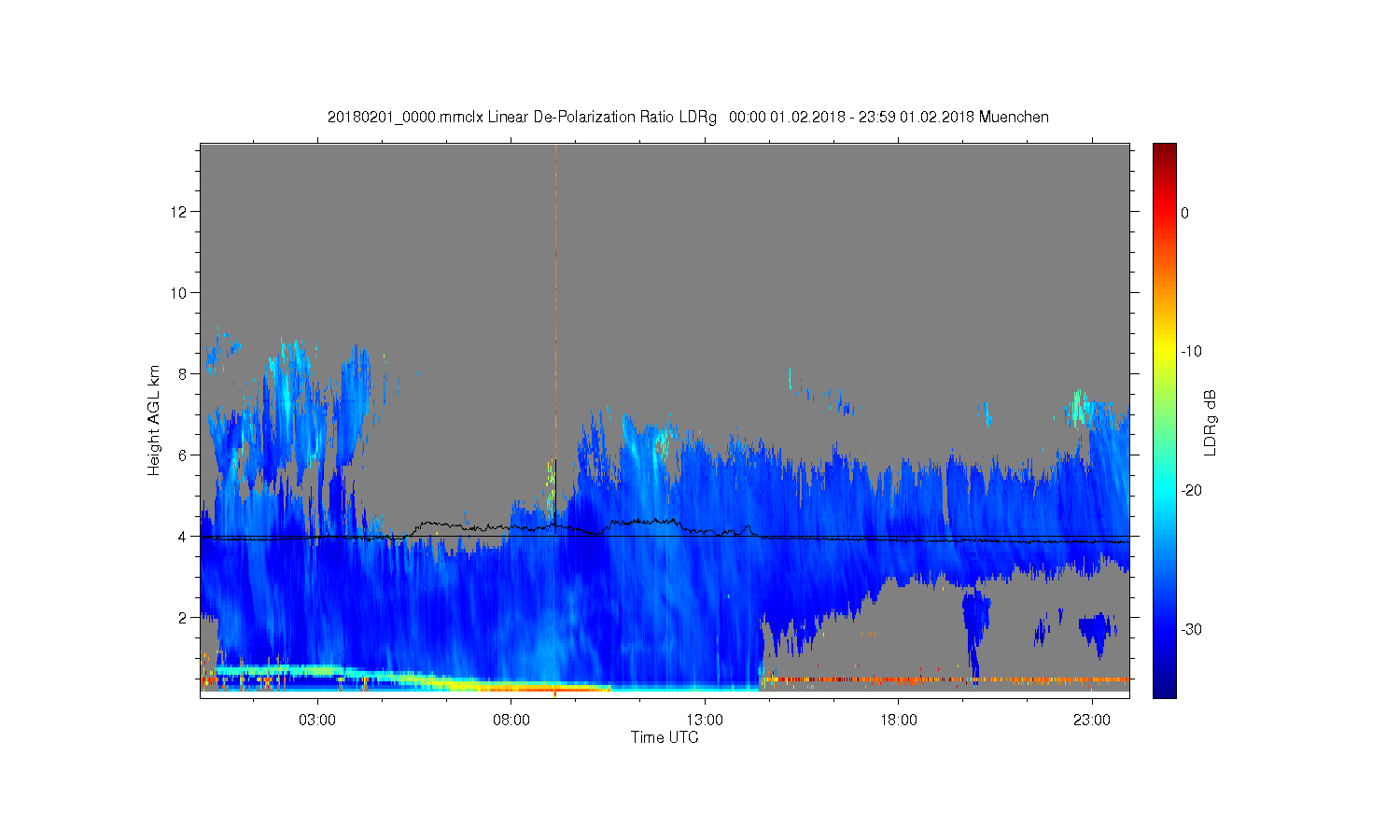Click the 23:00 time tick label
Viewport: 1400px width, 840px height.
click(x=1092, y=721)
